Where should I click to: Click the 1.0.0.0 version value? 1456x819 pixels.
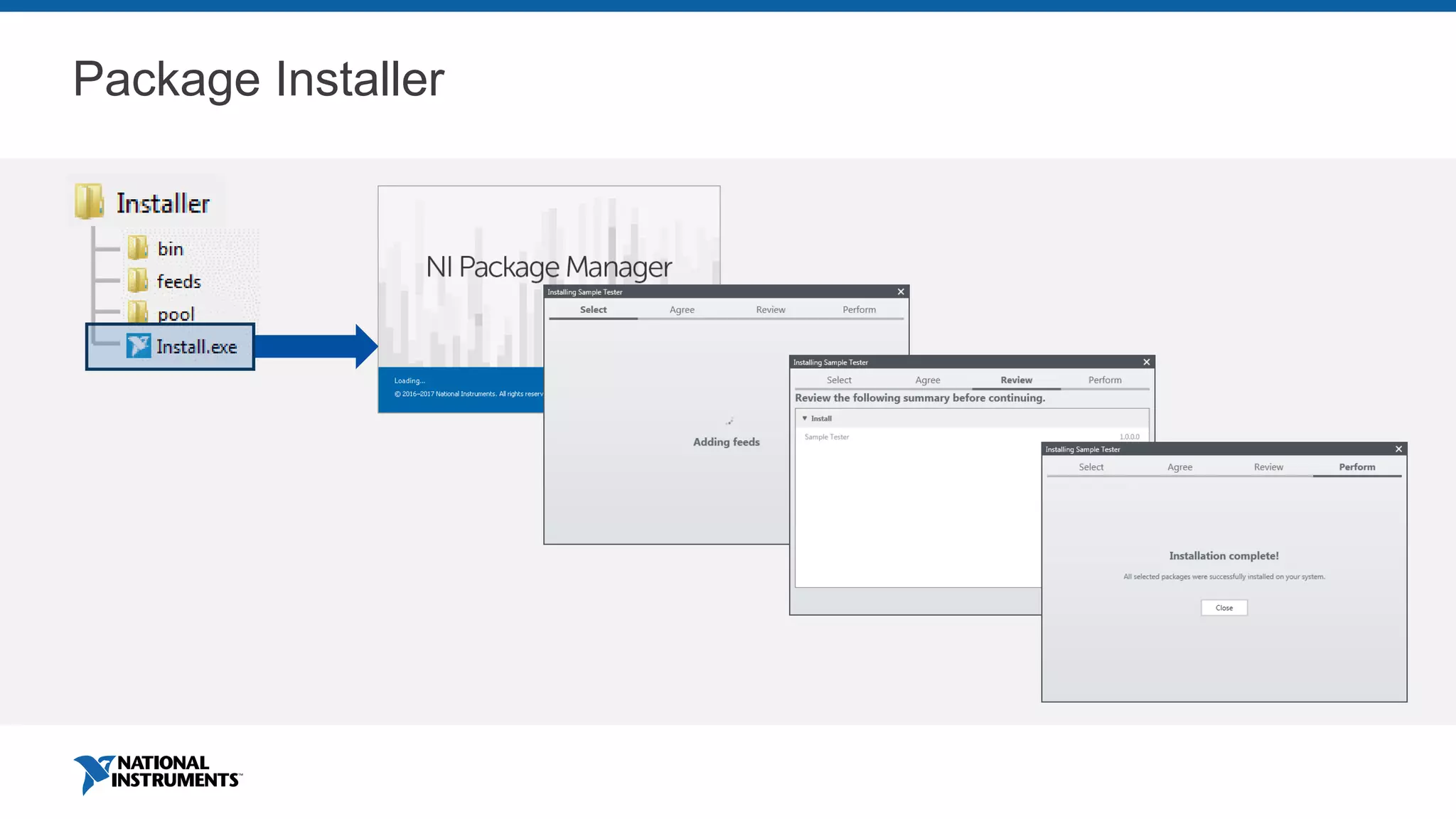pos(1129,437)
